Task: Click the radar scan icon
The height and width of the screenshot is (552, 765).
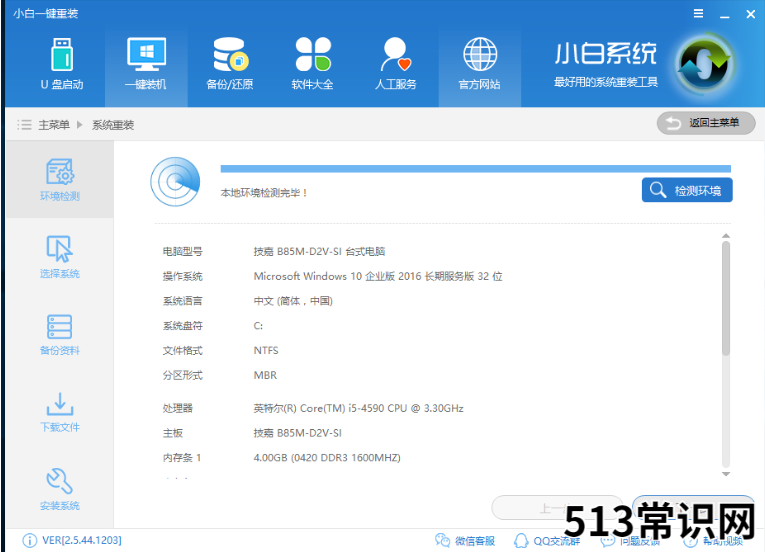Action: click(175, 182)
